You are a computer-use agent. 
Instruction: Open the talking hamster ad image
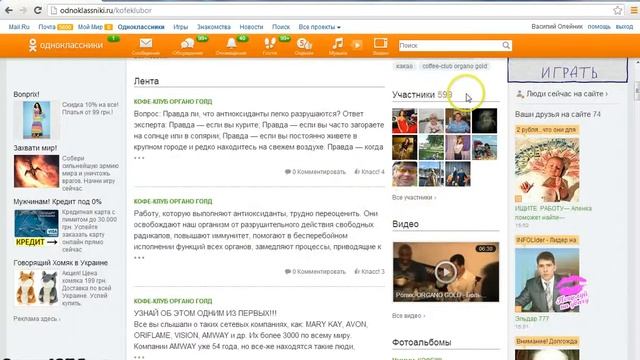(x=37, y=289)
